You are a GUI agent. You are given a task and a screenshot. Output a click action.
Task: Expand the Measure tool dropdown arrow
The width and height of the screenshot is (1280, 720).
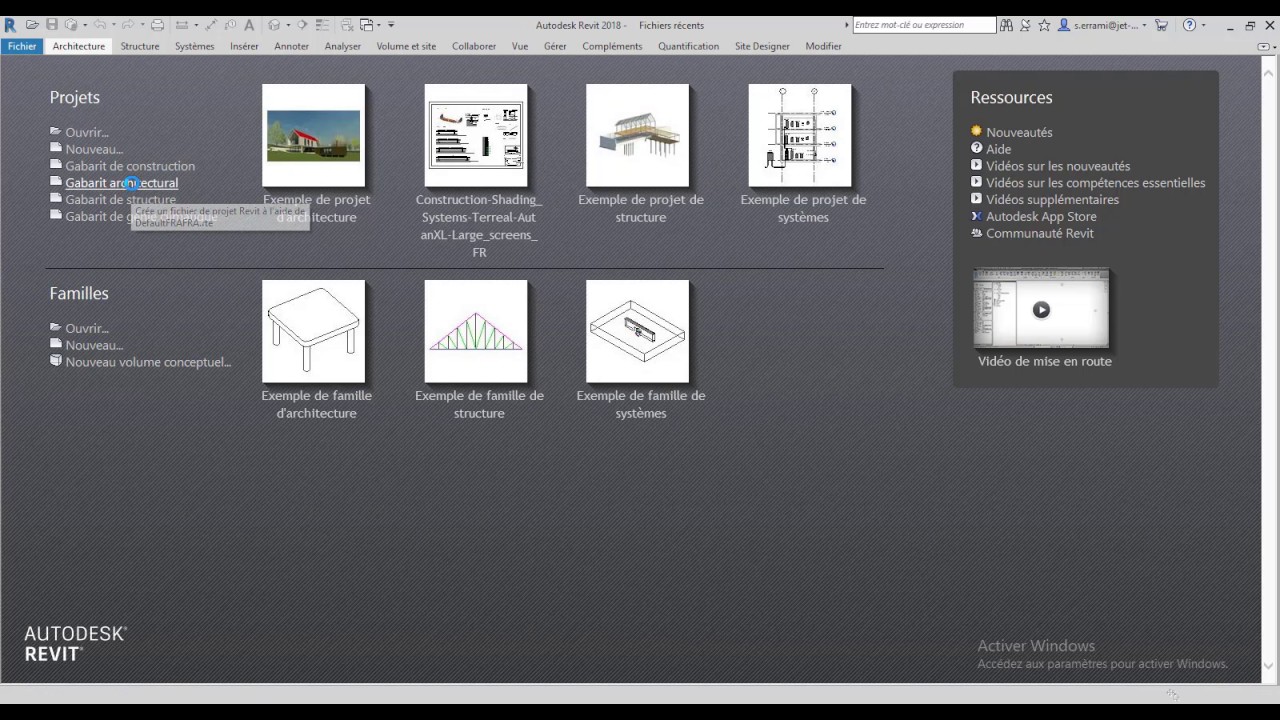196,25
